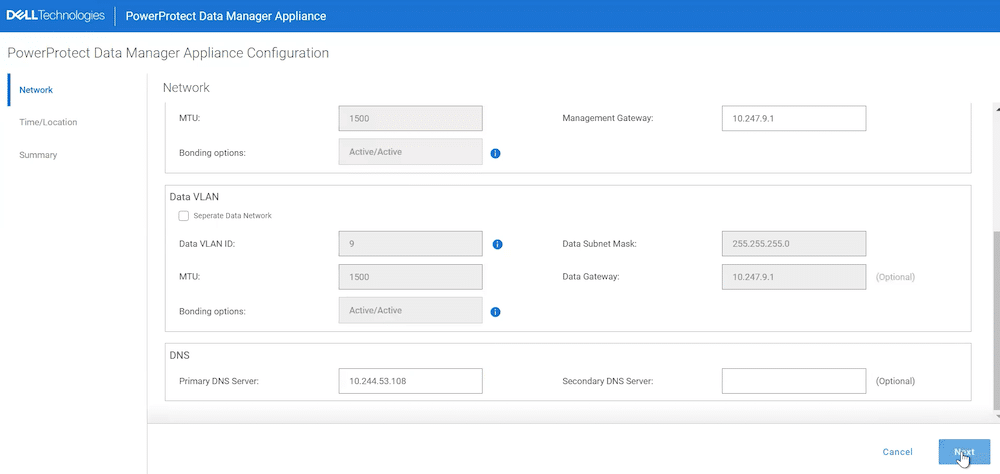Viewport: 1000px width, 474px height.
Task: Click the scrollbar up arrow
Action: click(997, 108)
